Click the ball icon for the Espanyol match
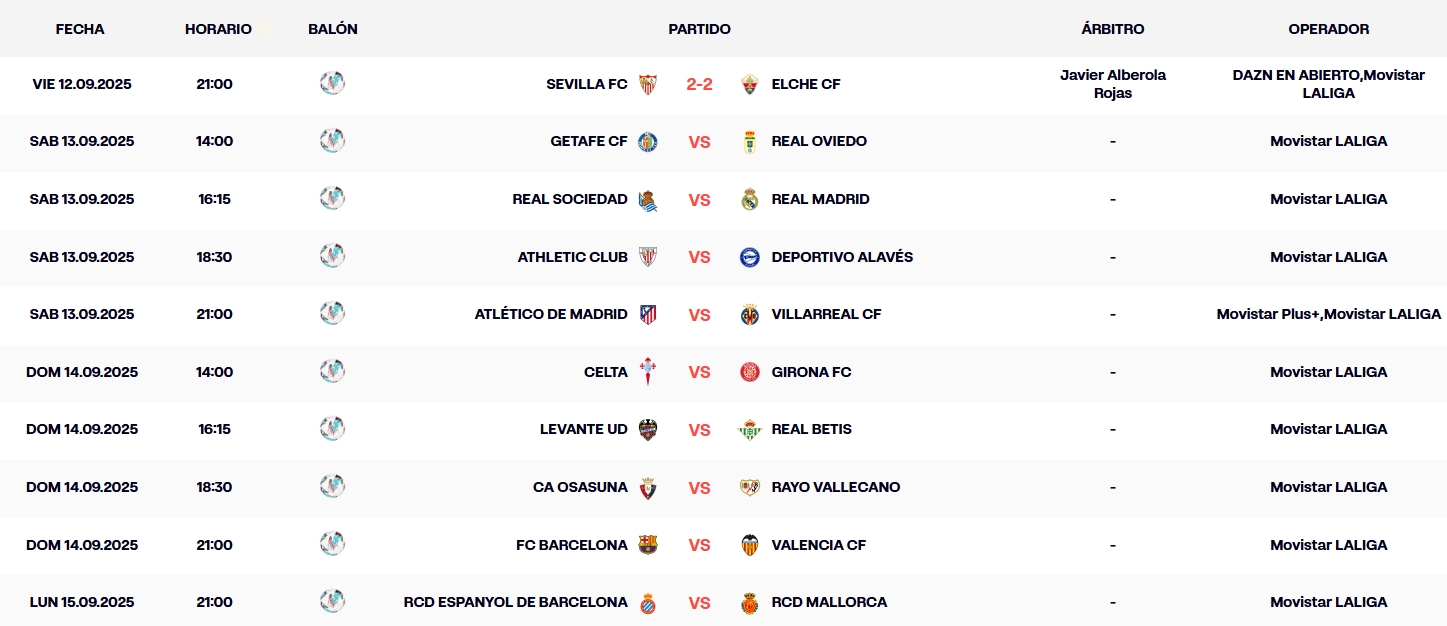1447x626 pixels. click(x=332, y=602)
